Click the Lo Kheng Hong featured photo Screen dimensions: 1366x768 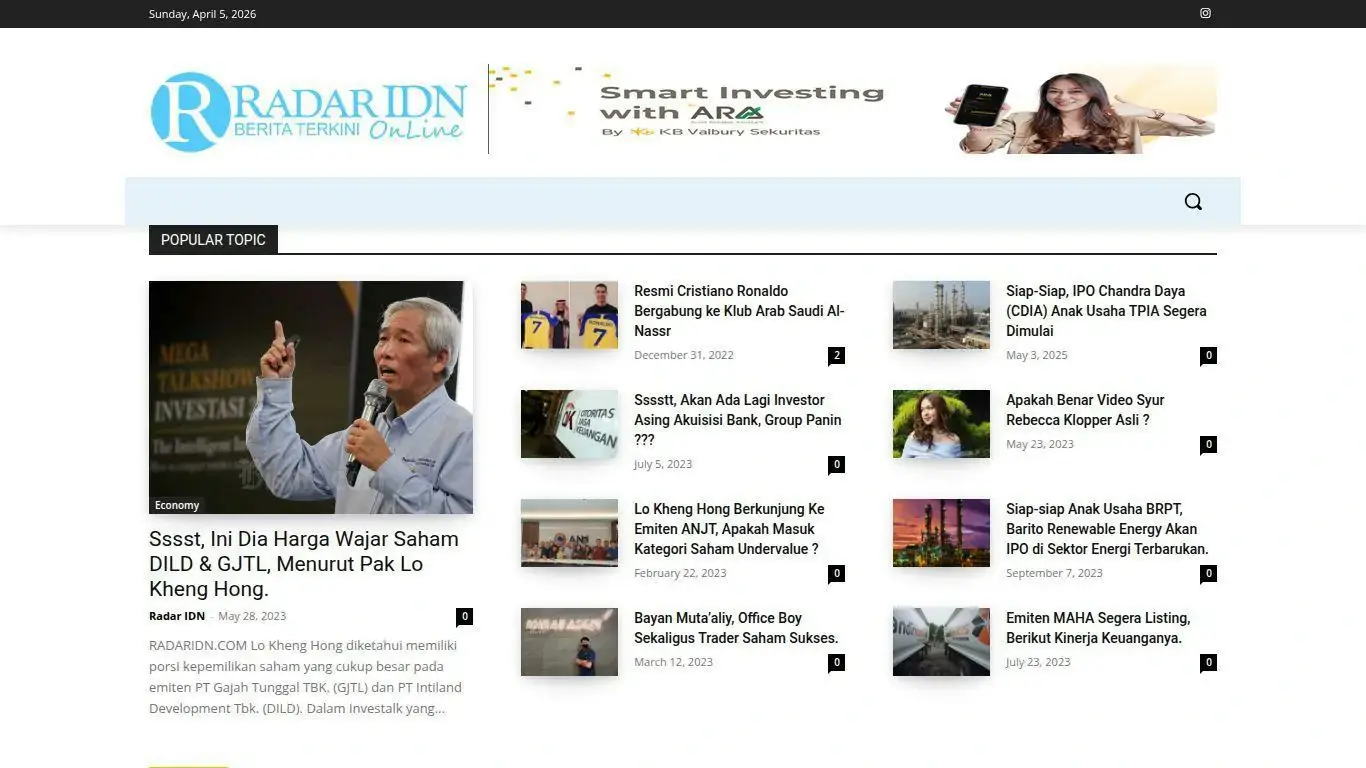tap(310, 396)
